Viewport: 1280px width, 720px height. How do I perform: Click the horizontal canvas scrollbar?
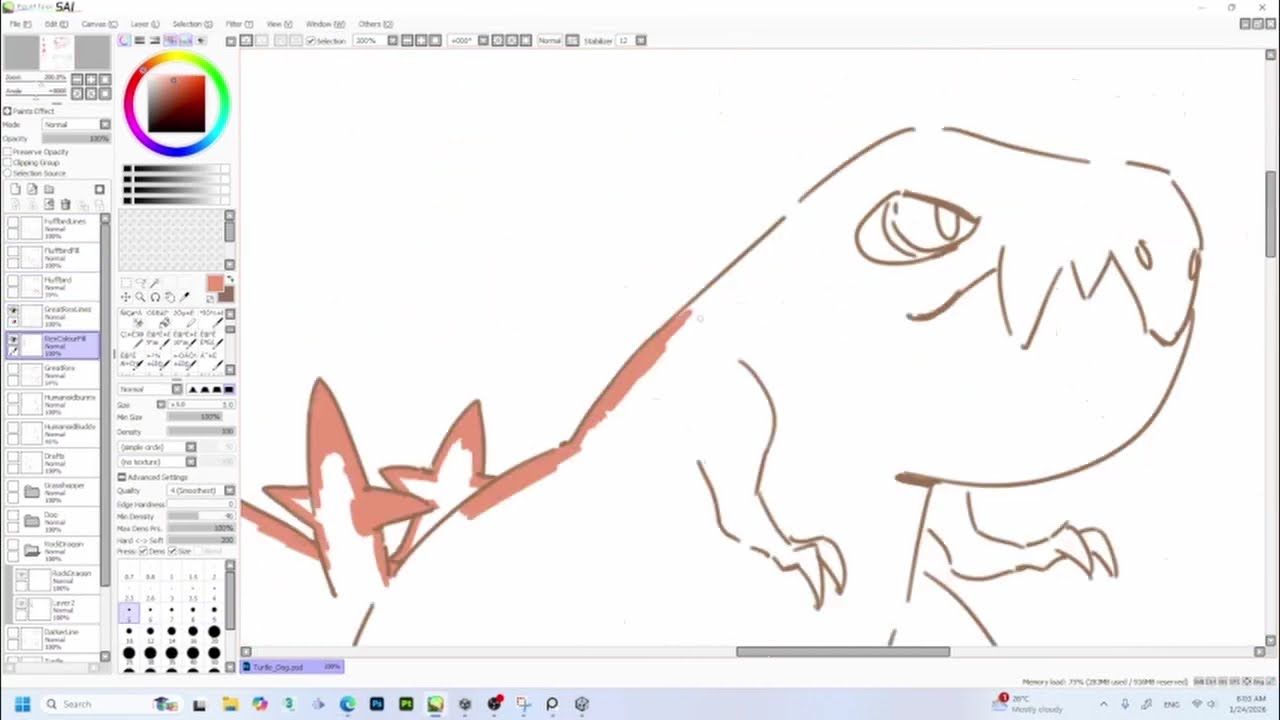843,652
